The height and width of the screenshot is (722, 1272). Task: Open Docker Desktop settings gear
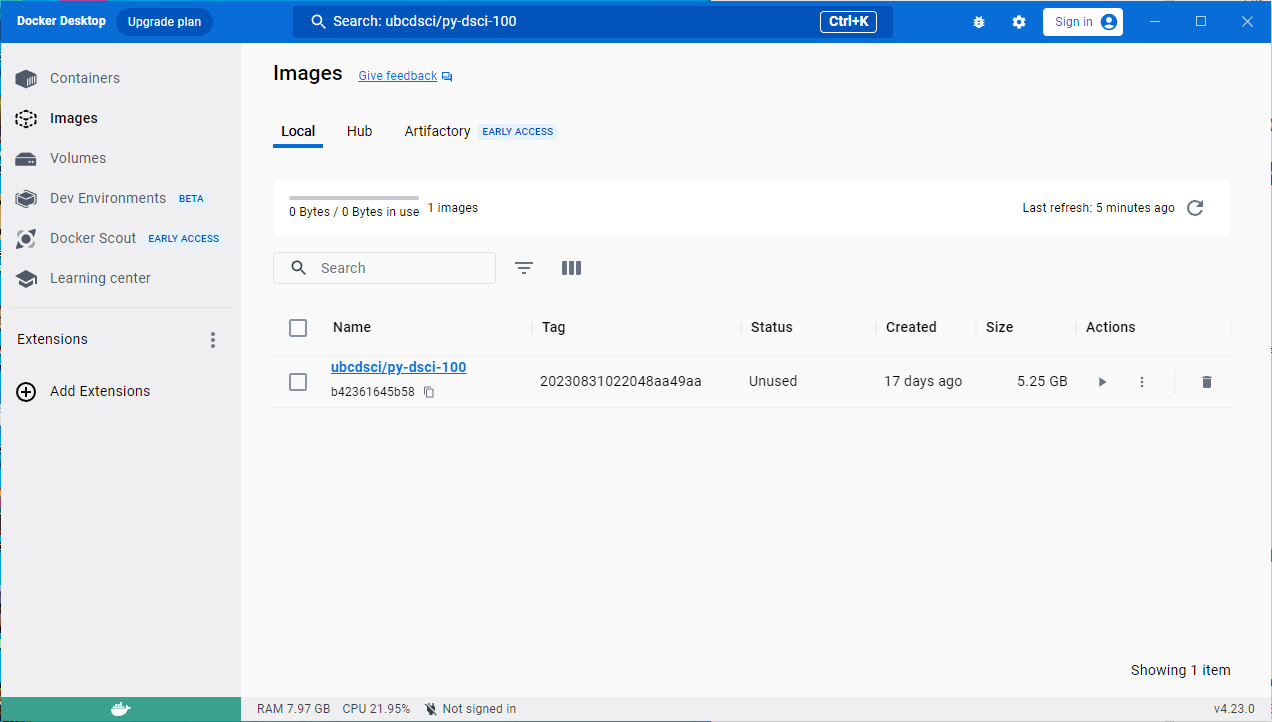1019,22
